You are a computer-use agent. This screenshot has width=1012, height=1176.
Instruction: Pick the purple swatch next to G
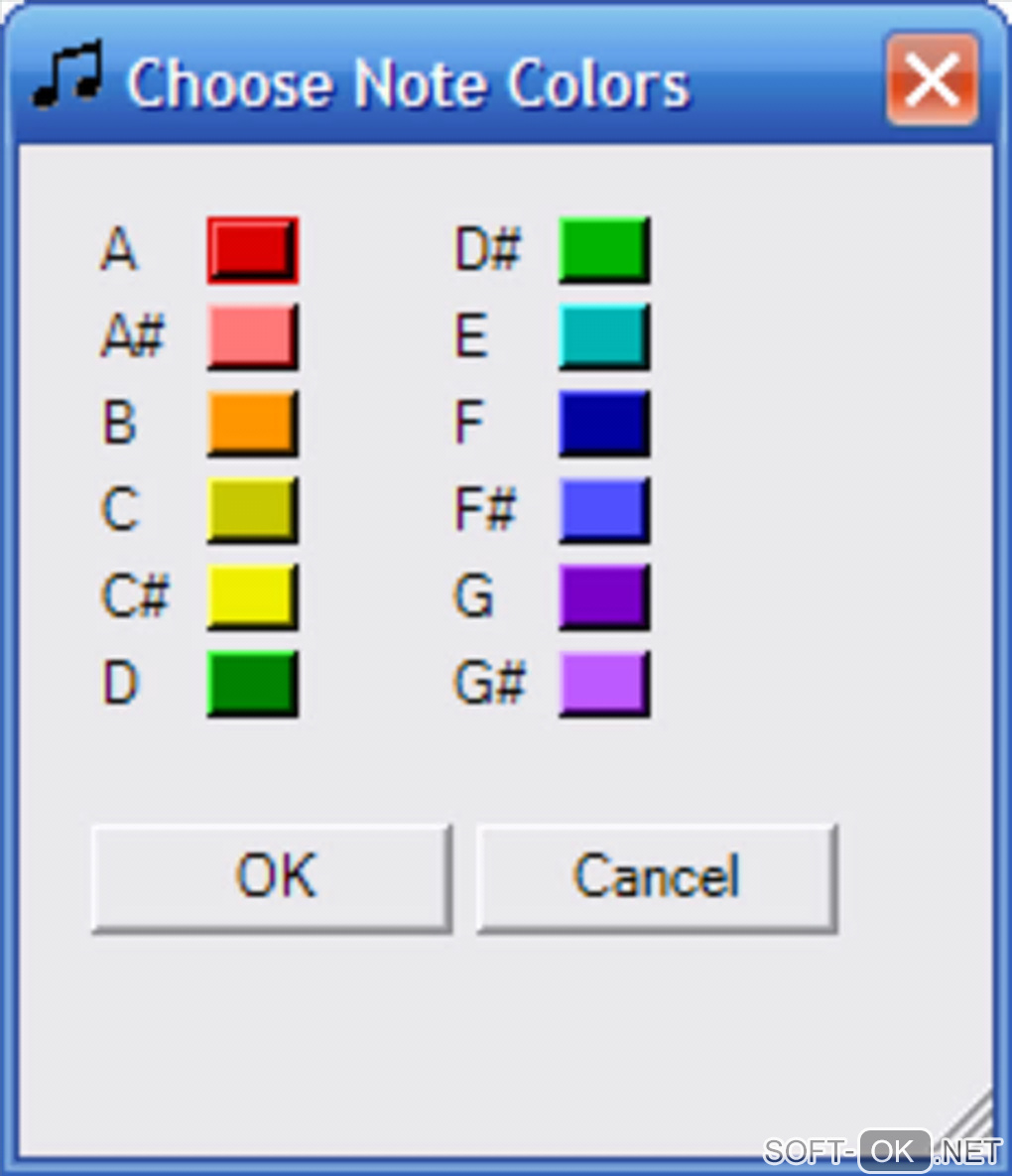coord(604,597)
